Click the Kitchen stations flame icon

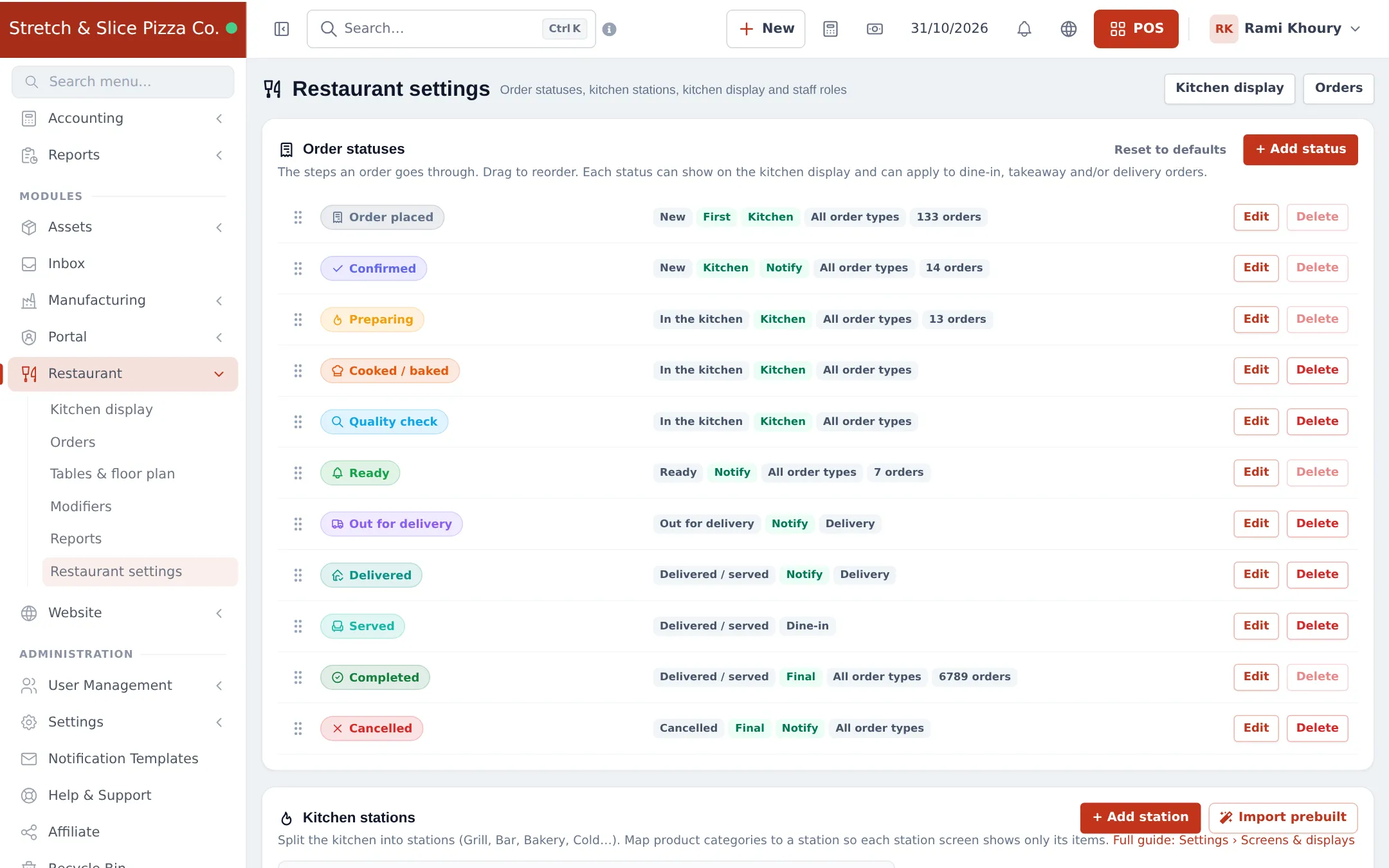pos(286,818)
